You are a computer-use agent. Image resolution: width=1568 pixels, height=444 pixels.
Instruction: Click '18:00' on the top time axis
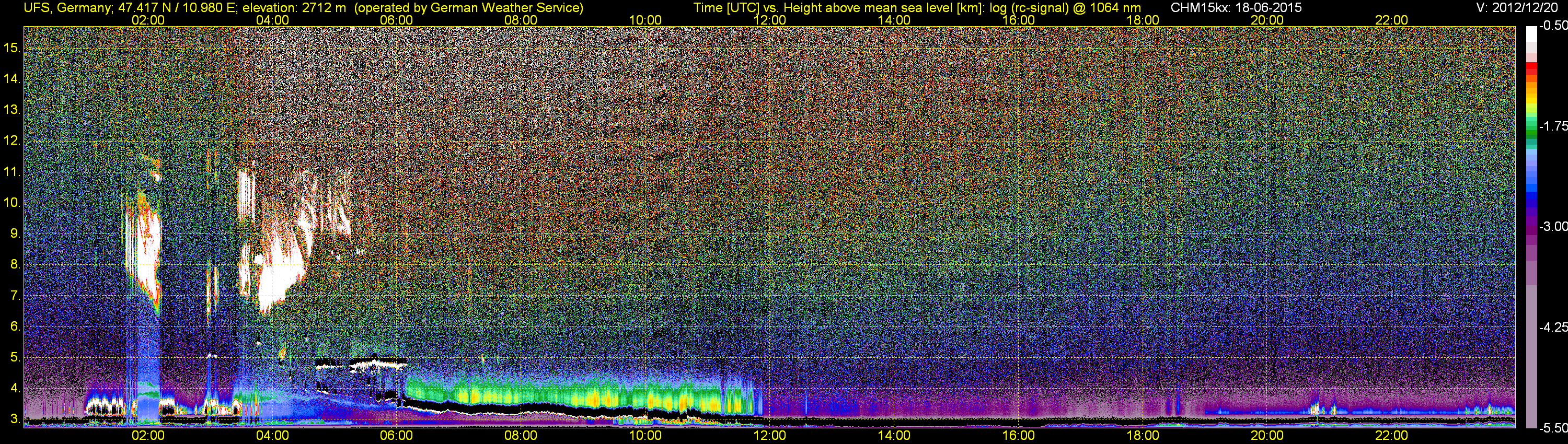pyautogui.click(x=1143, y=20)
